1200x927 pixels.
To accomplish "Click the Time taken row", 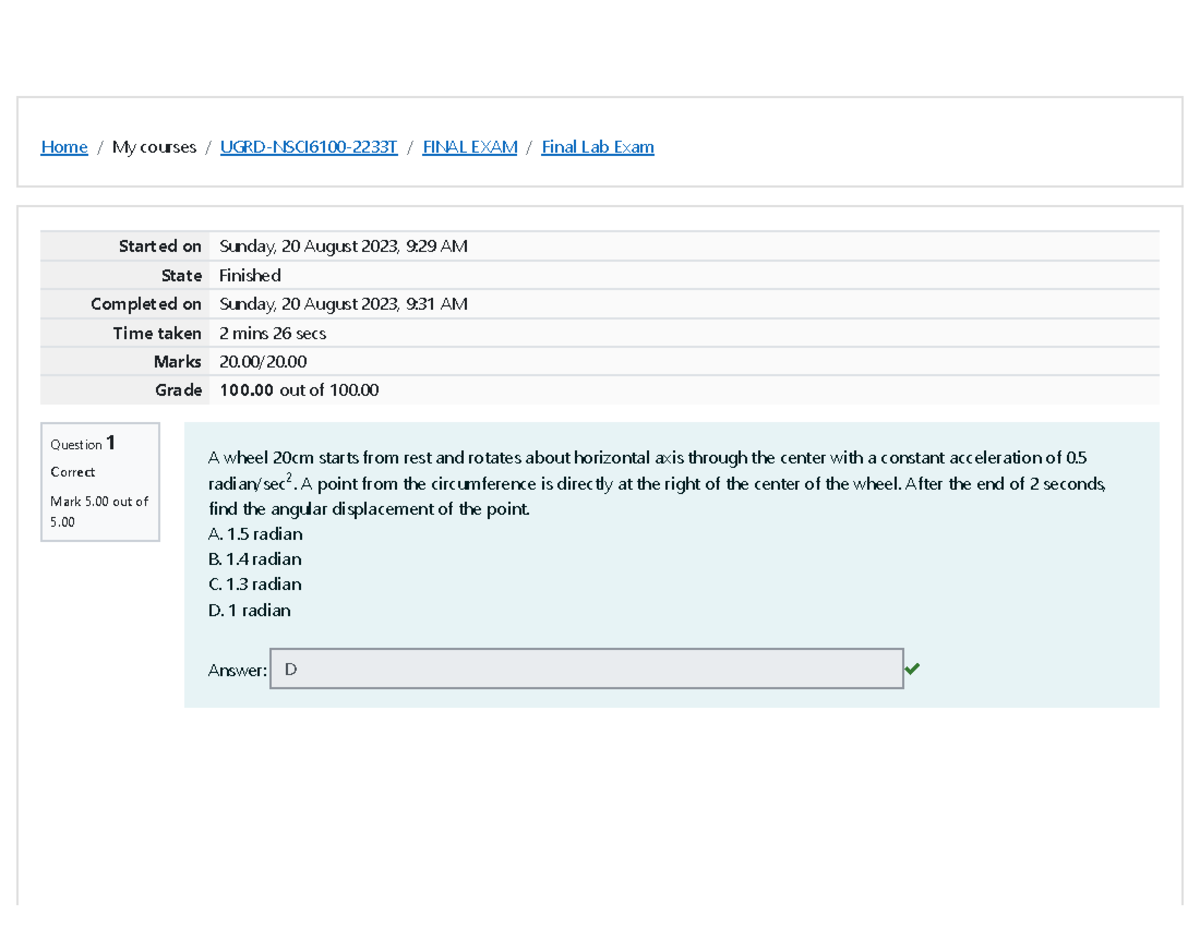I will pyautogui.click(x=272, y=332).
